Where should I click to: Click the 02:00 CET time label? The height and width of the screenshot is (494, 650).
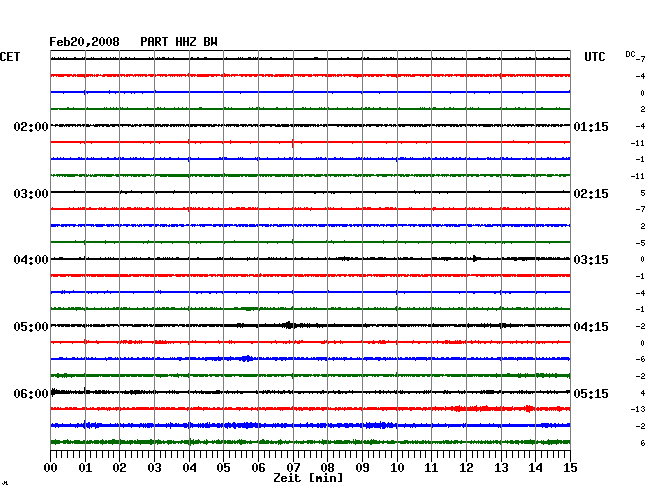point(31,127)
